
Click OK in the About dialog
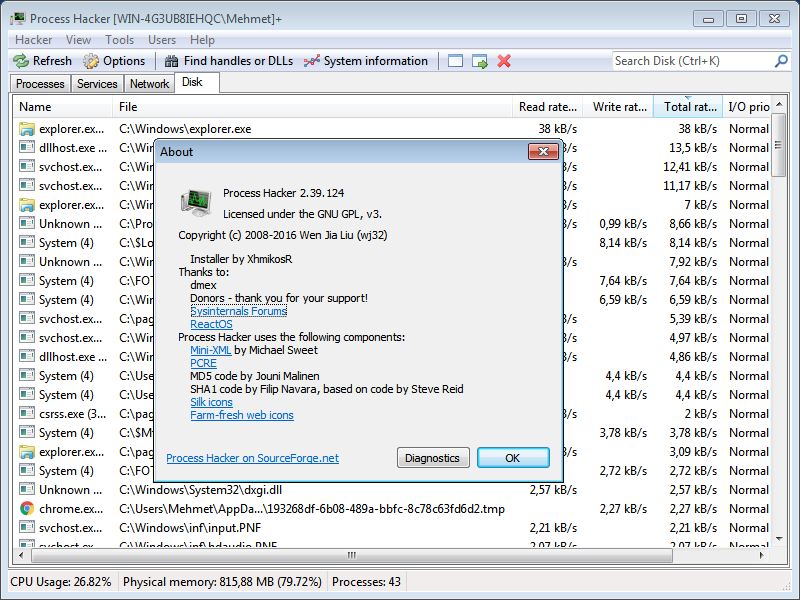[513, 458]
